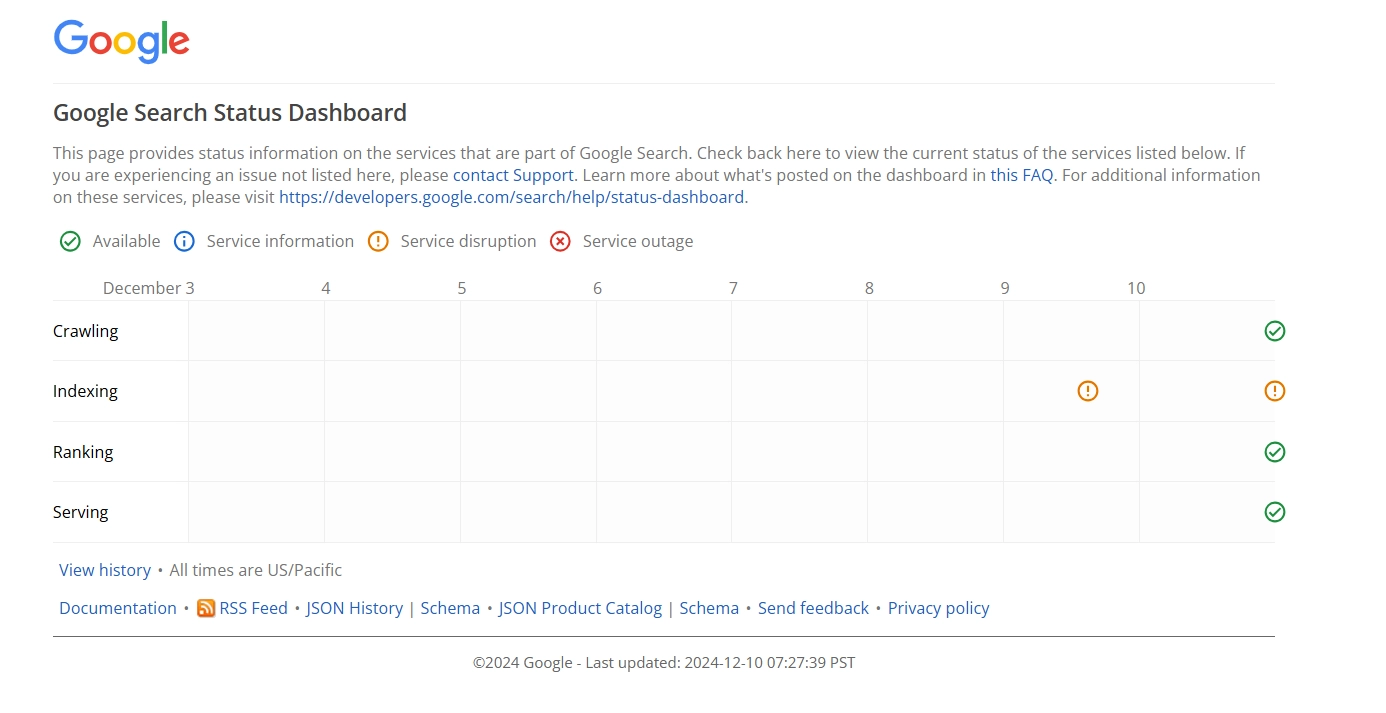Open the Documentation link
This screenshot has width=1386, height=713.
coord(118,608)
